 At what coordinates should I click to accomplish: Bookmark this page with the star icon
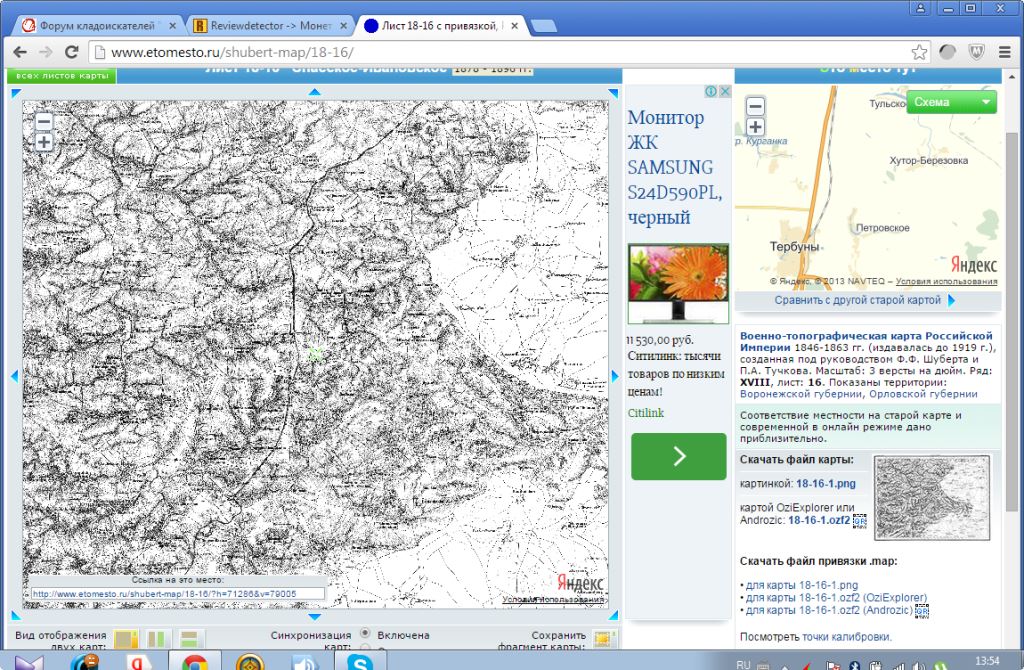919,52
